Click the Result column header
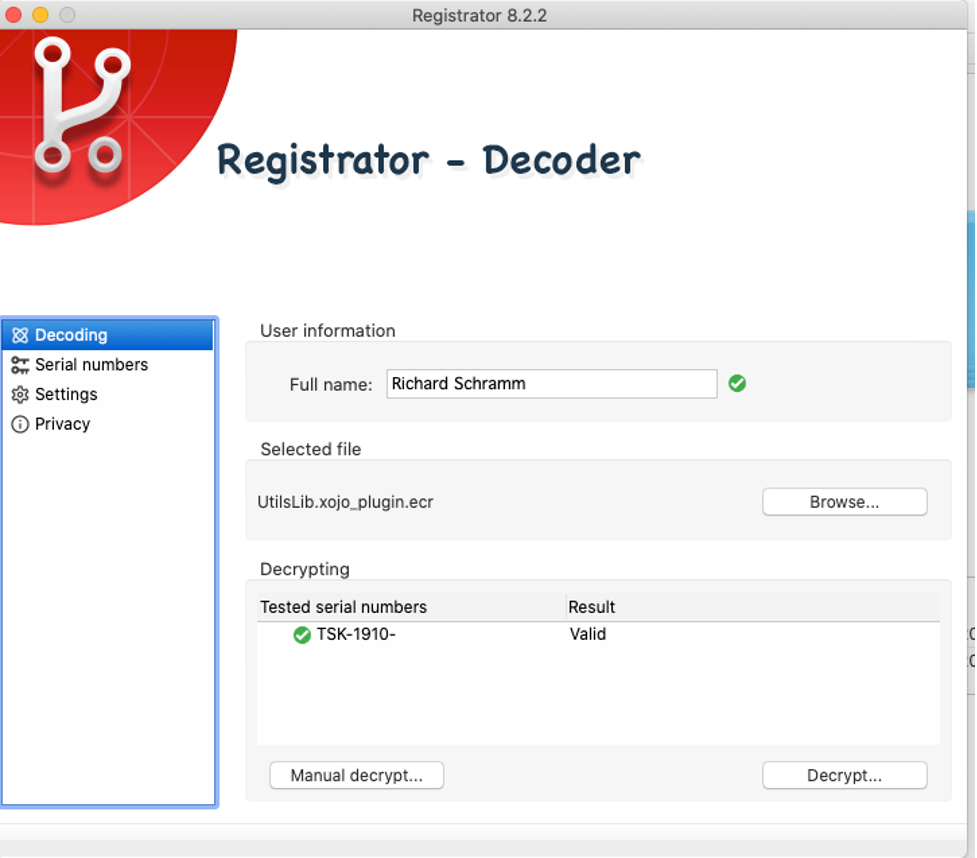Viewport: 977px width, 858px height. coord(589,607)
